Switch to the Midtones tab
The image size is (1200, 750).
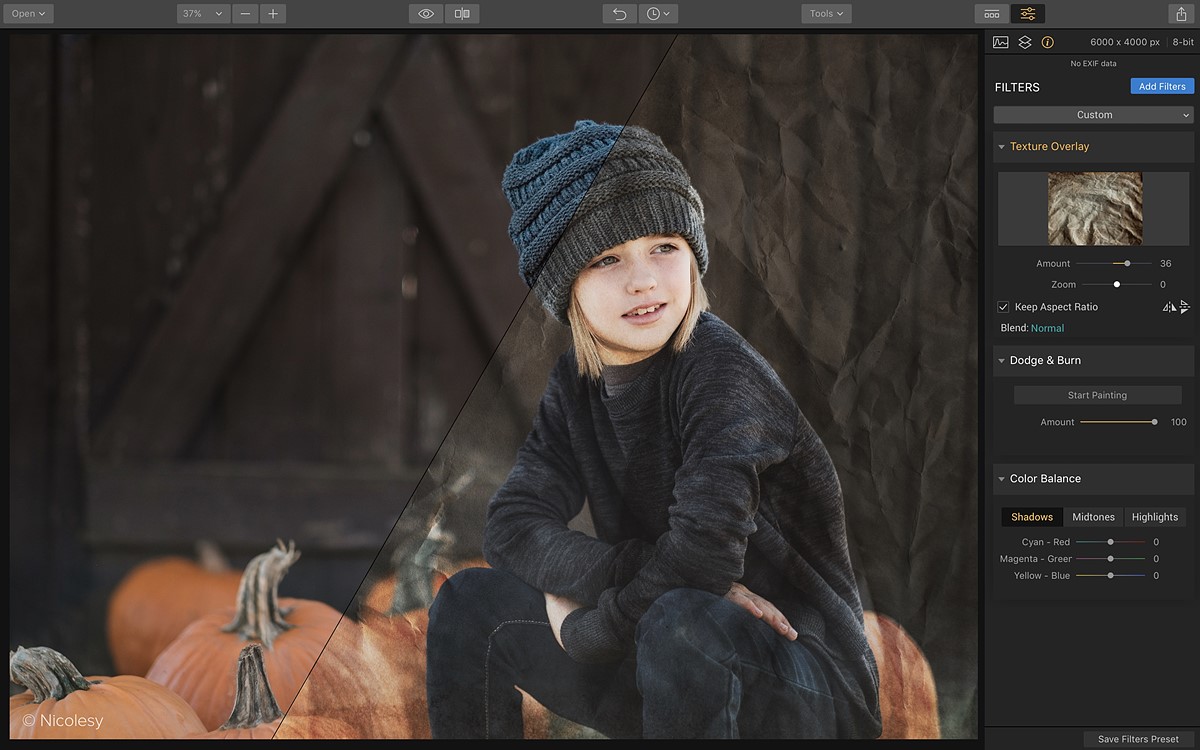(x=1093, y=517)
